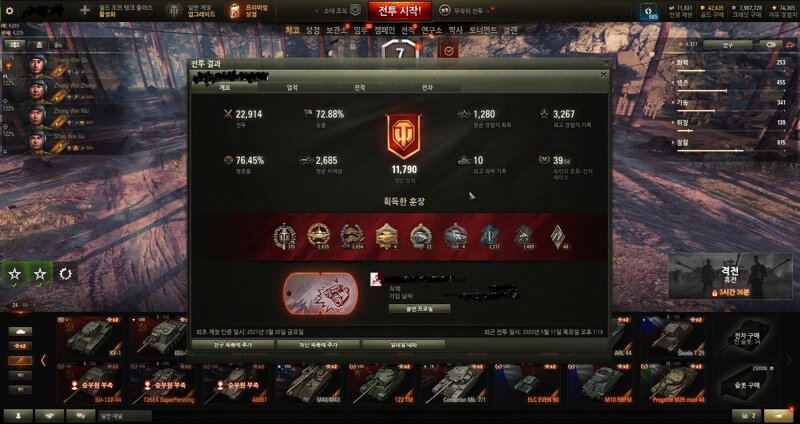Expand the 무작위 전투 battle mode selector

(x=467, y=10)
